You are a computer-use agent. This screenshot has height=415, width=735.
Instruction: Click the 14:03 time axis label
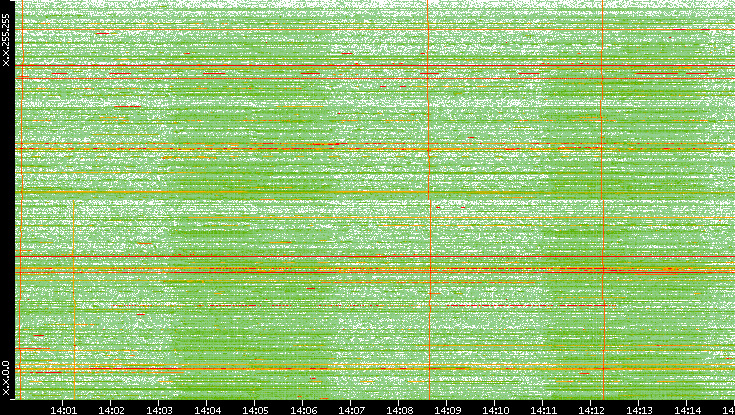coord(159,410)
